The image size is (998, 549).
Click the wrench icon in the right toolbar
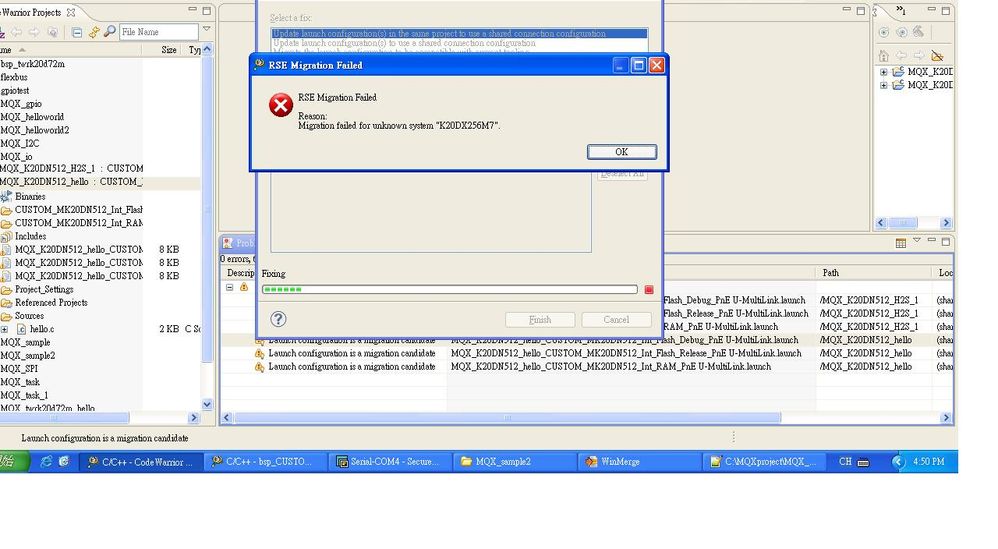918,31
